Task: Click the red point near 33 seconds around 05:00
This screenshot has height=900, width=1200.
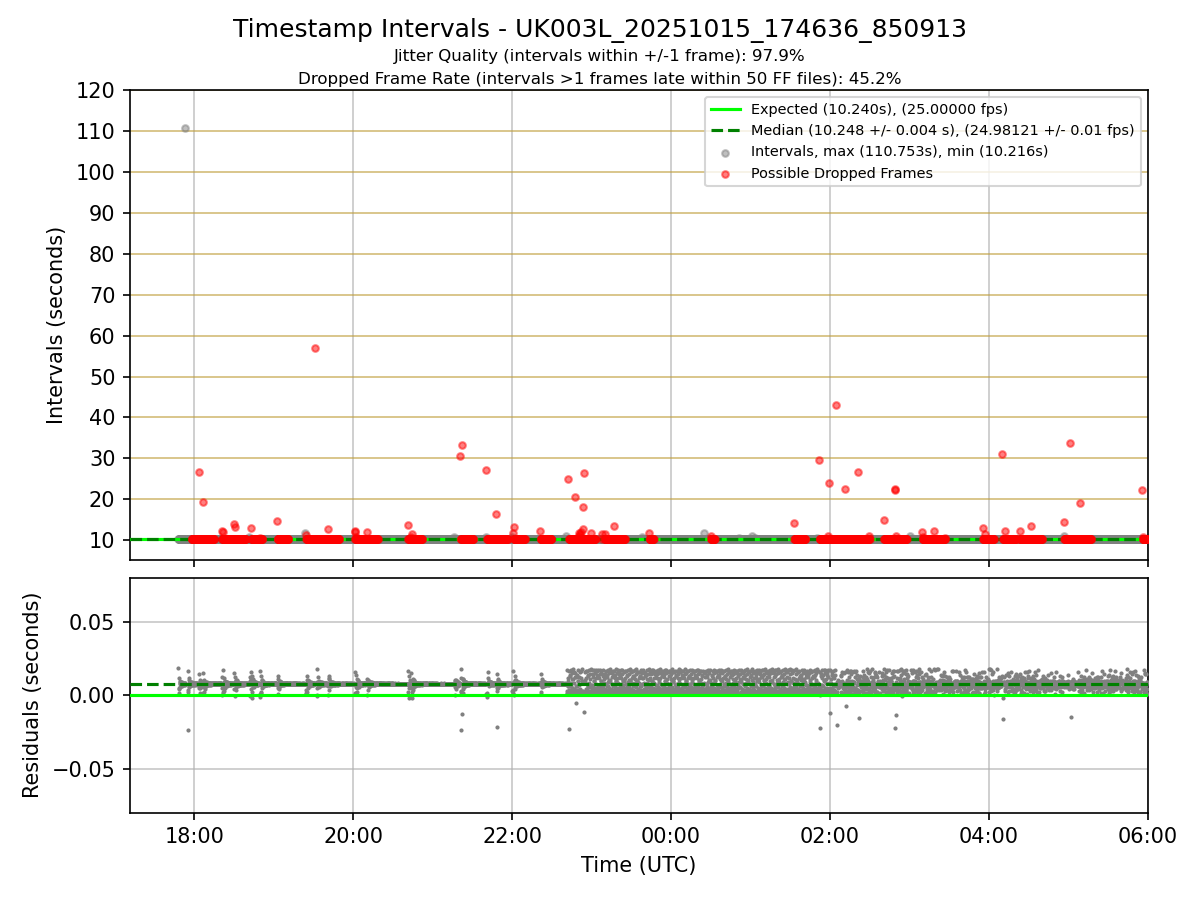Action: (x=1070, y=443)
